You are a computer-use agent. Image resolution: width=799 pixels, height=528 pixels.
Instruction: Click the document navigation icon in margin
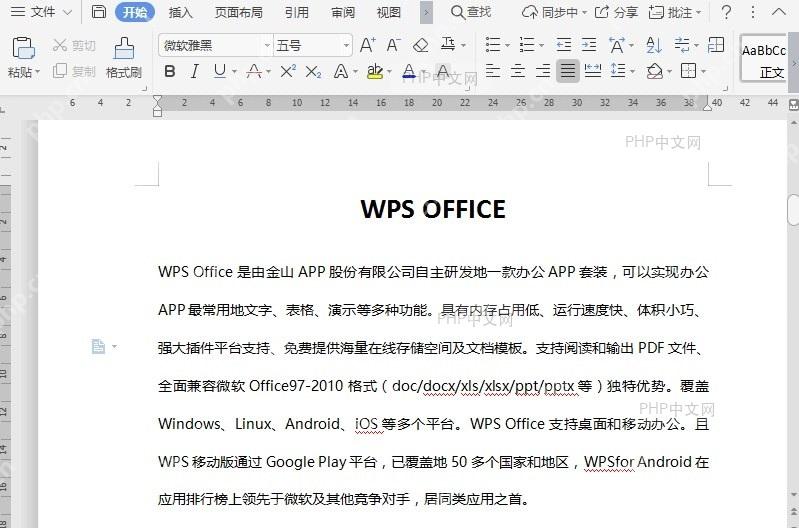click(98, 347)
